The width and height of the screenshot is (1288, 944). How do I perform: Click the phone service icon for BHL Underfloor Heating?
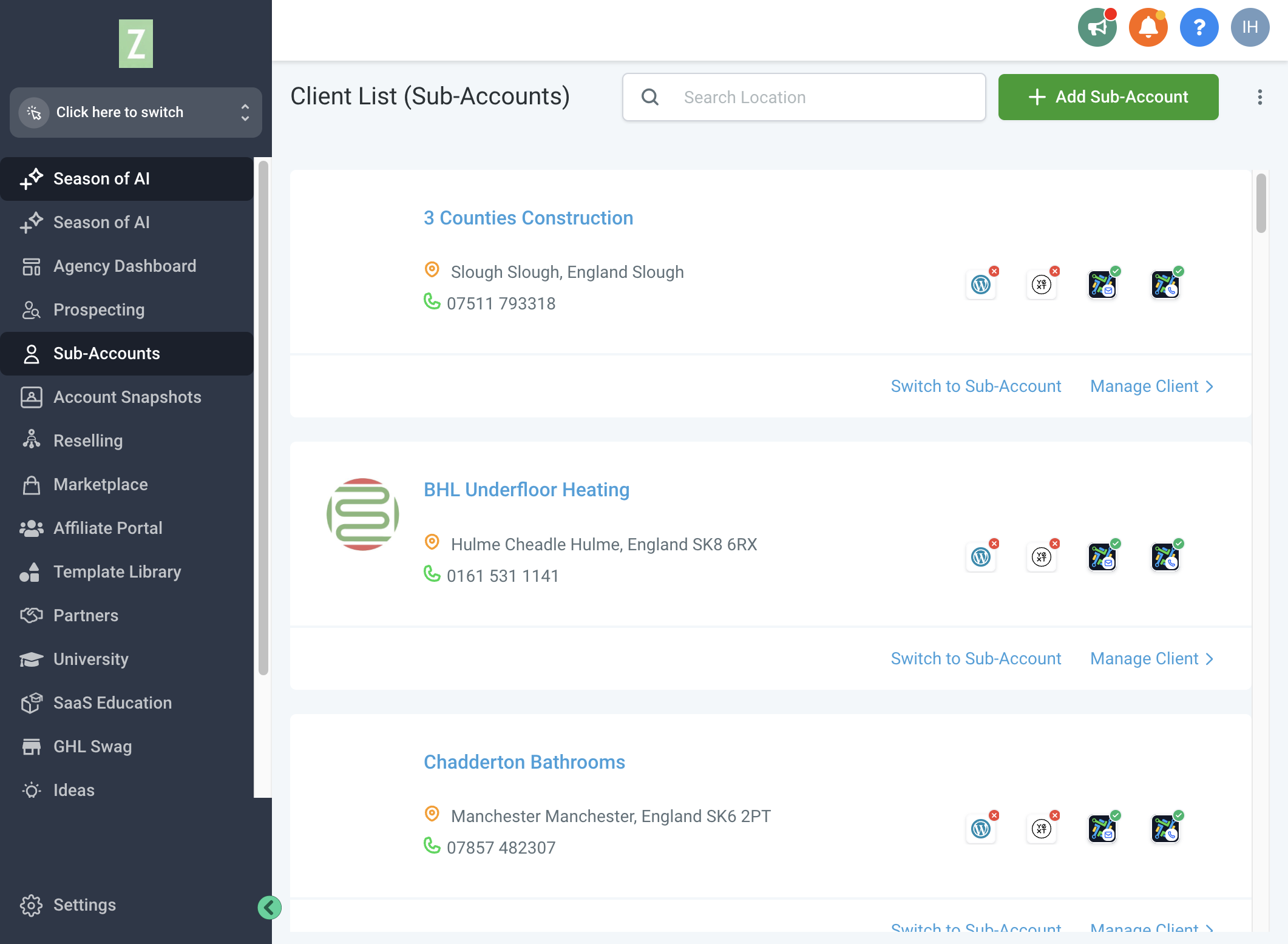[x=1165, y=557]
